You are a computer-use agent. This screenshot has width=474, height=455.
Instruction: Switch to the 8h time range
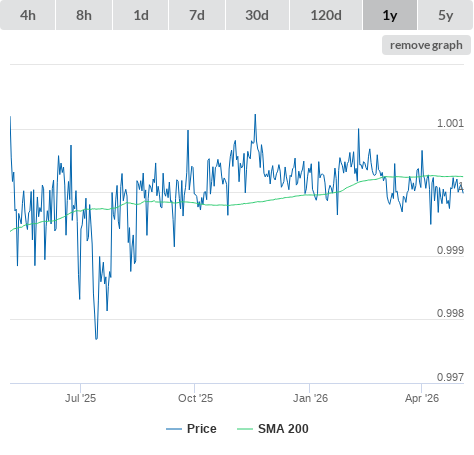point(84,15)
